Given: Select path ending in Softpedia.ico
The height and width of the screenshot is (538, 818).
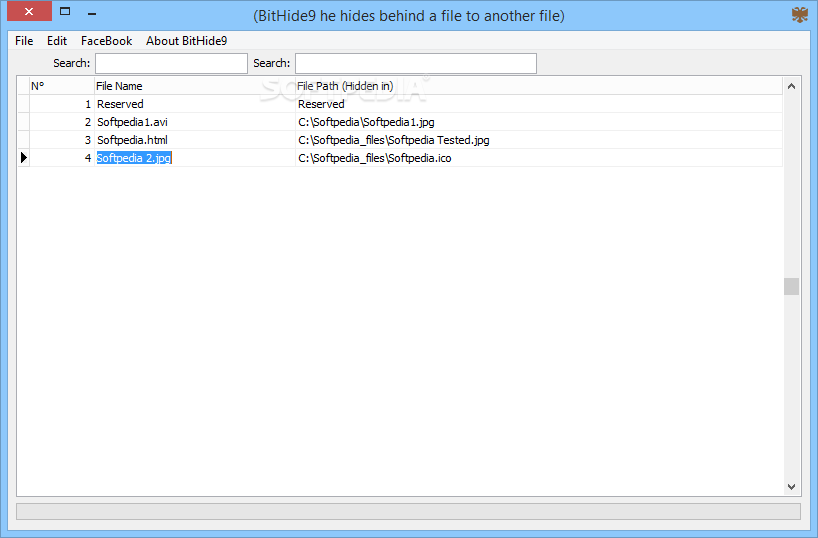Looking at the screenshot, I should click(538, 158).
